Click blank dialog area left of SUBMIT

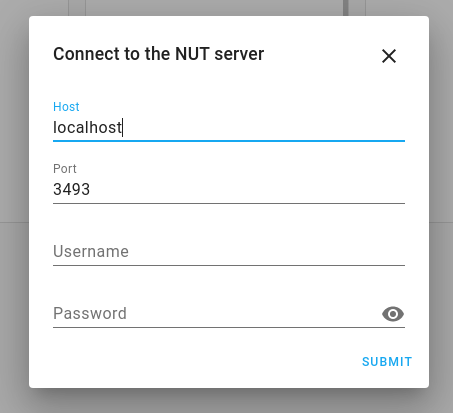200,362
